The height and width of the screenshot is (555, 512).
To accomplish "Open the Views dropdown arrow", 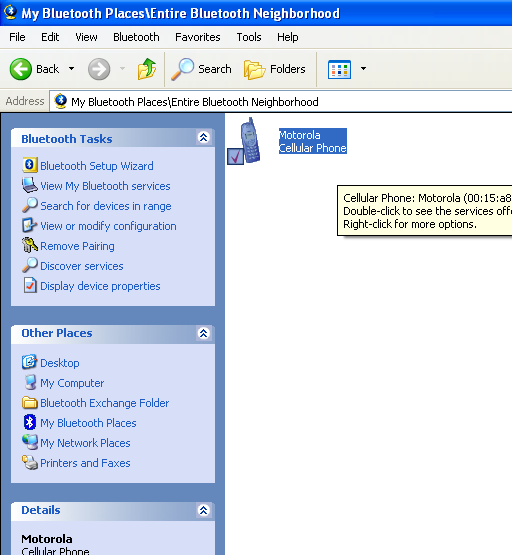I will (363, 69).
